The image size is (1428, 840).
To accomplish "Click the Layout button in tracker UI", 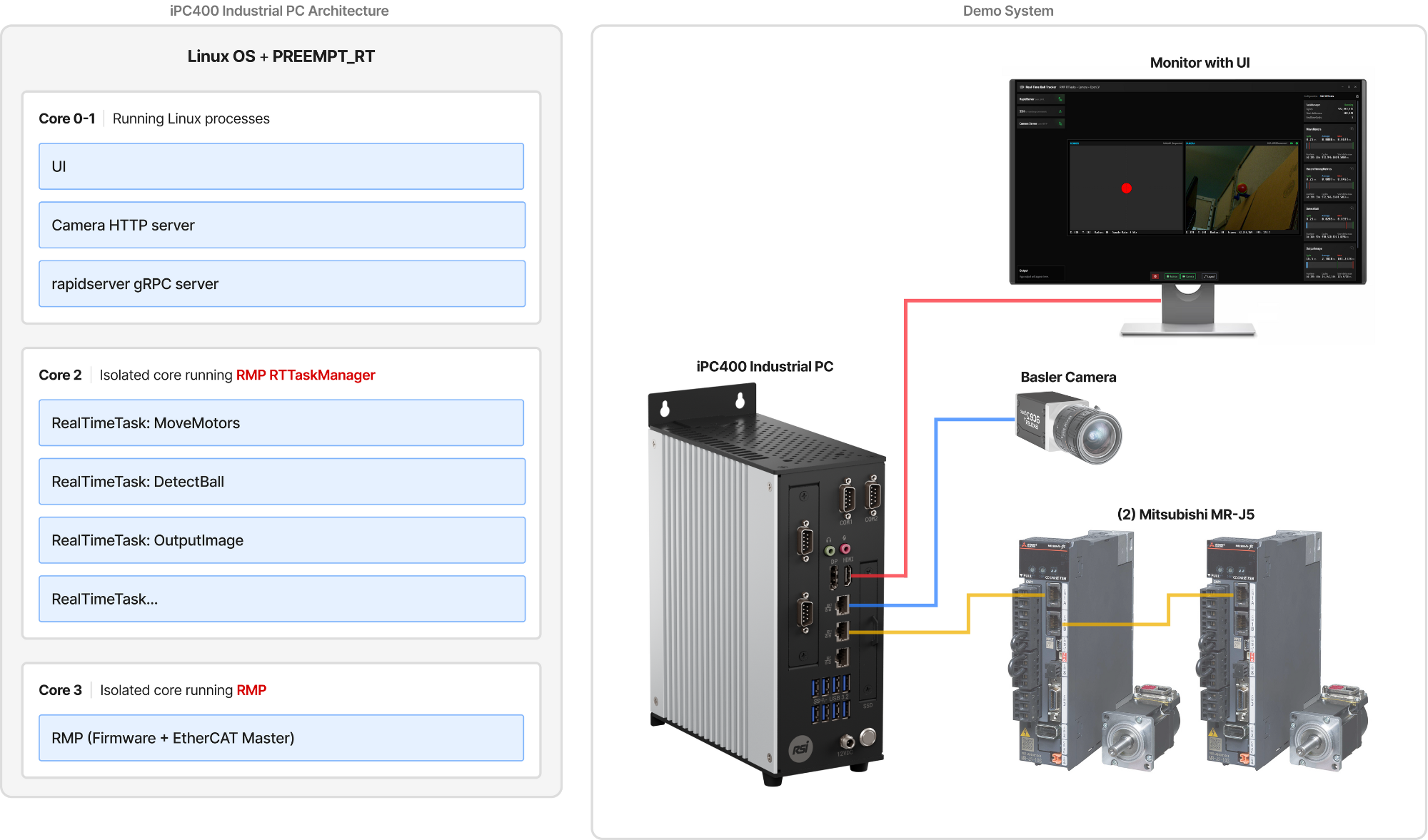I will [1209, 276].
